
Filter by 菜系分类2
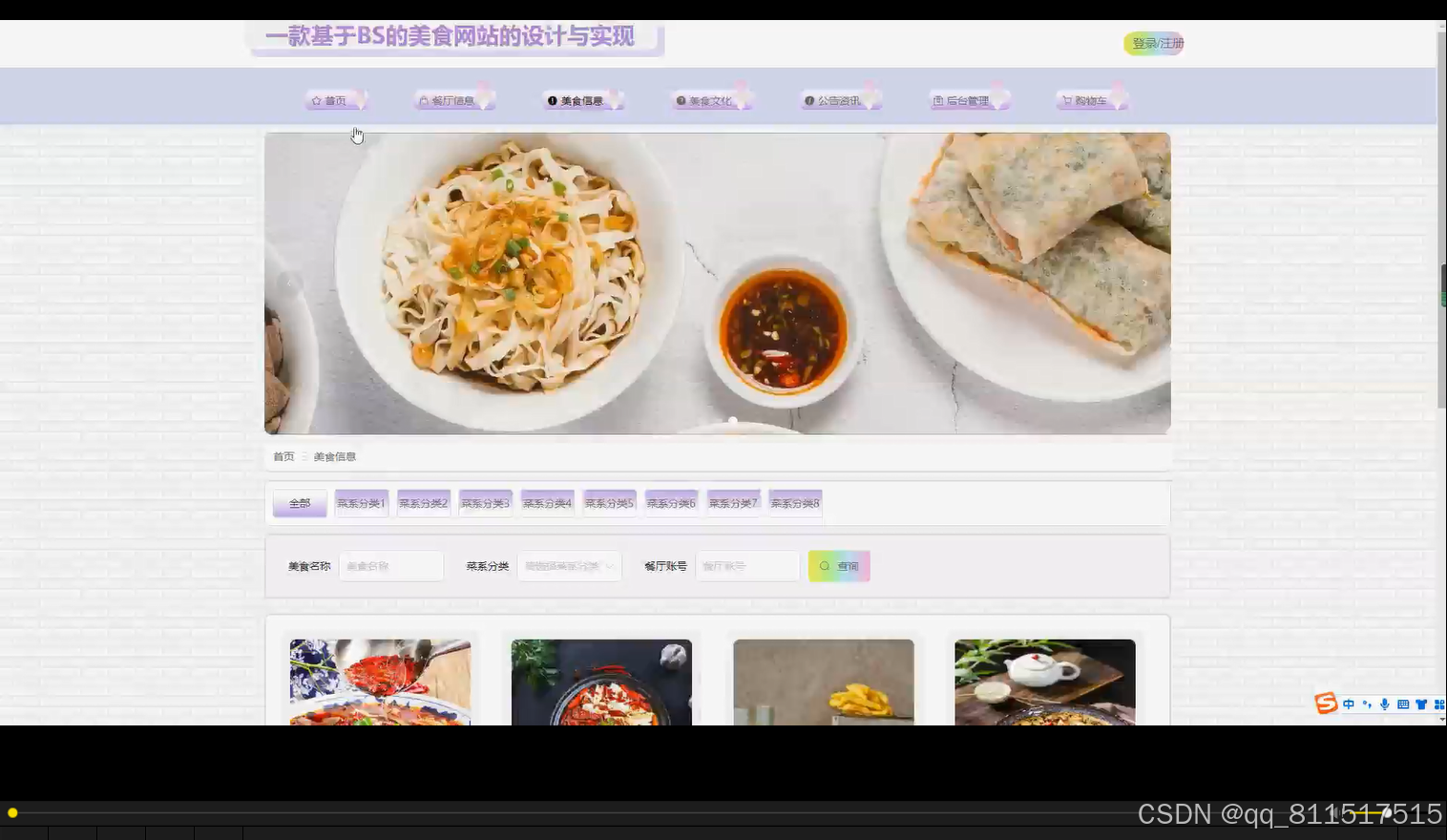click(x=424, y=503)
